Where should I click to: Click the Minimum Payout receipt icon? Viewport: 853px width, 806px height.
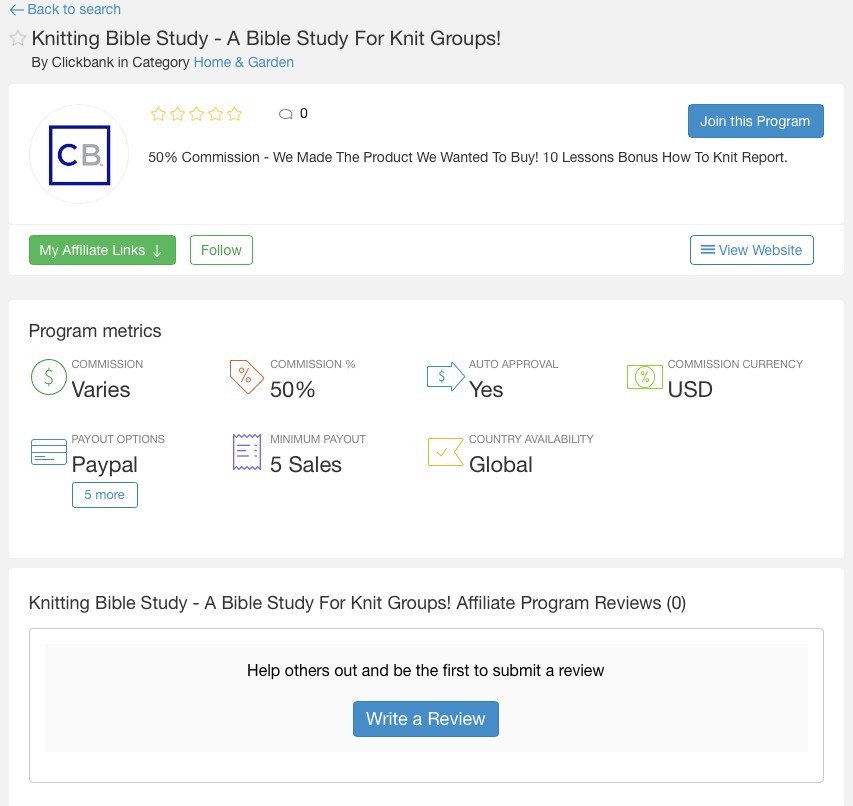247,451
